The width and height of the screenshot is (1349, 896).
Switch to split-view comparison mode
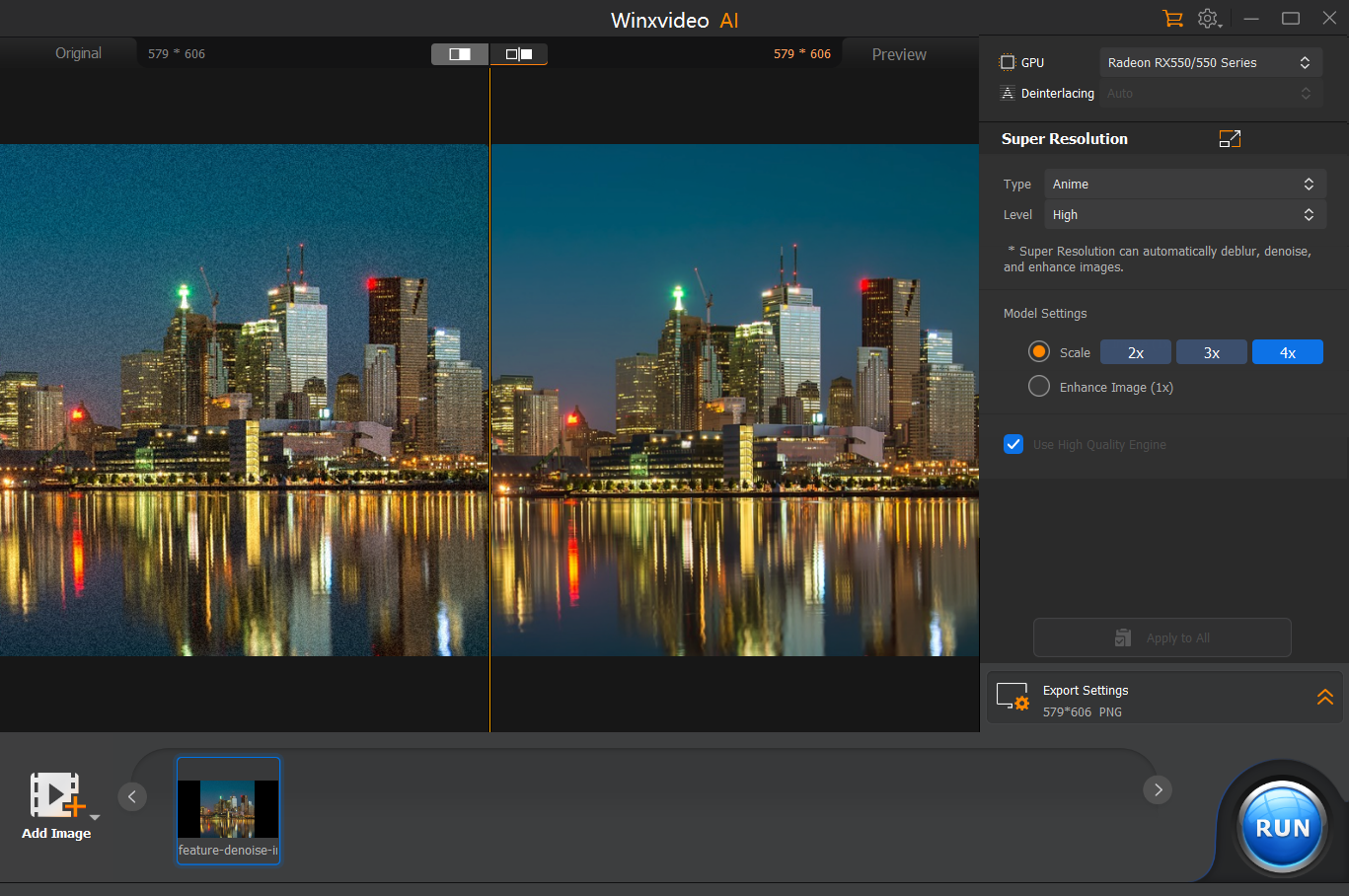point(460,54)
